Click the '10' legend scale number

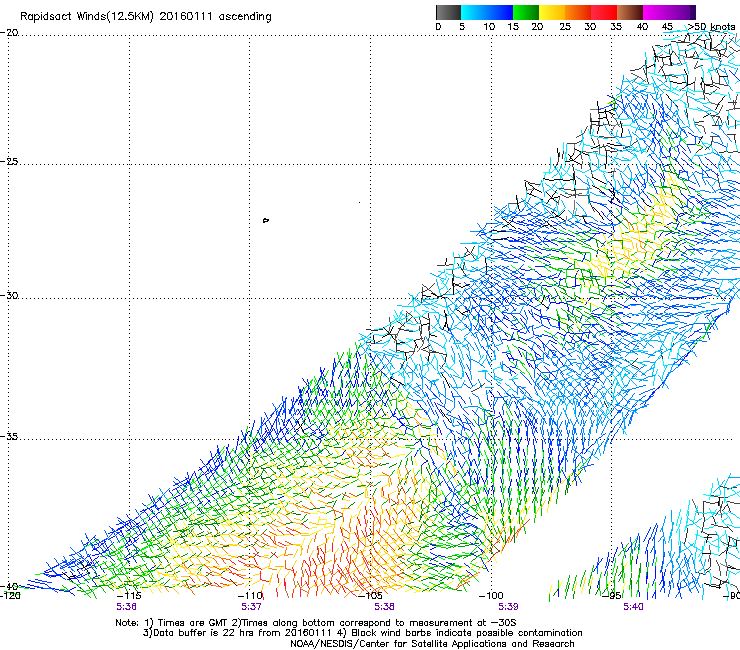[x=489, y=27]
